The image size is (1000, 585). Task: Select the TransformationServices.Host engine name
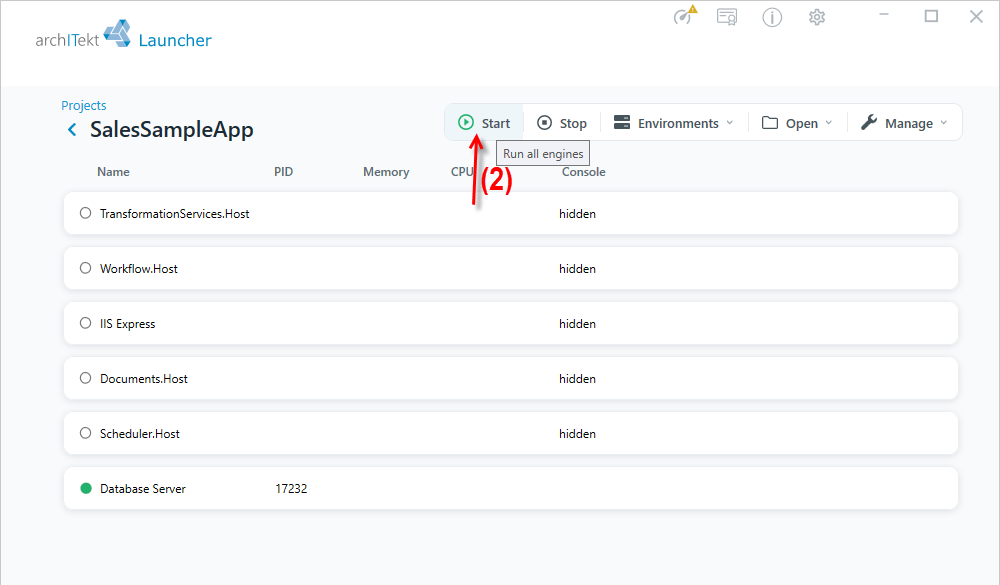pos(175,214)
